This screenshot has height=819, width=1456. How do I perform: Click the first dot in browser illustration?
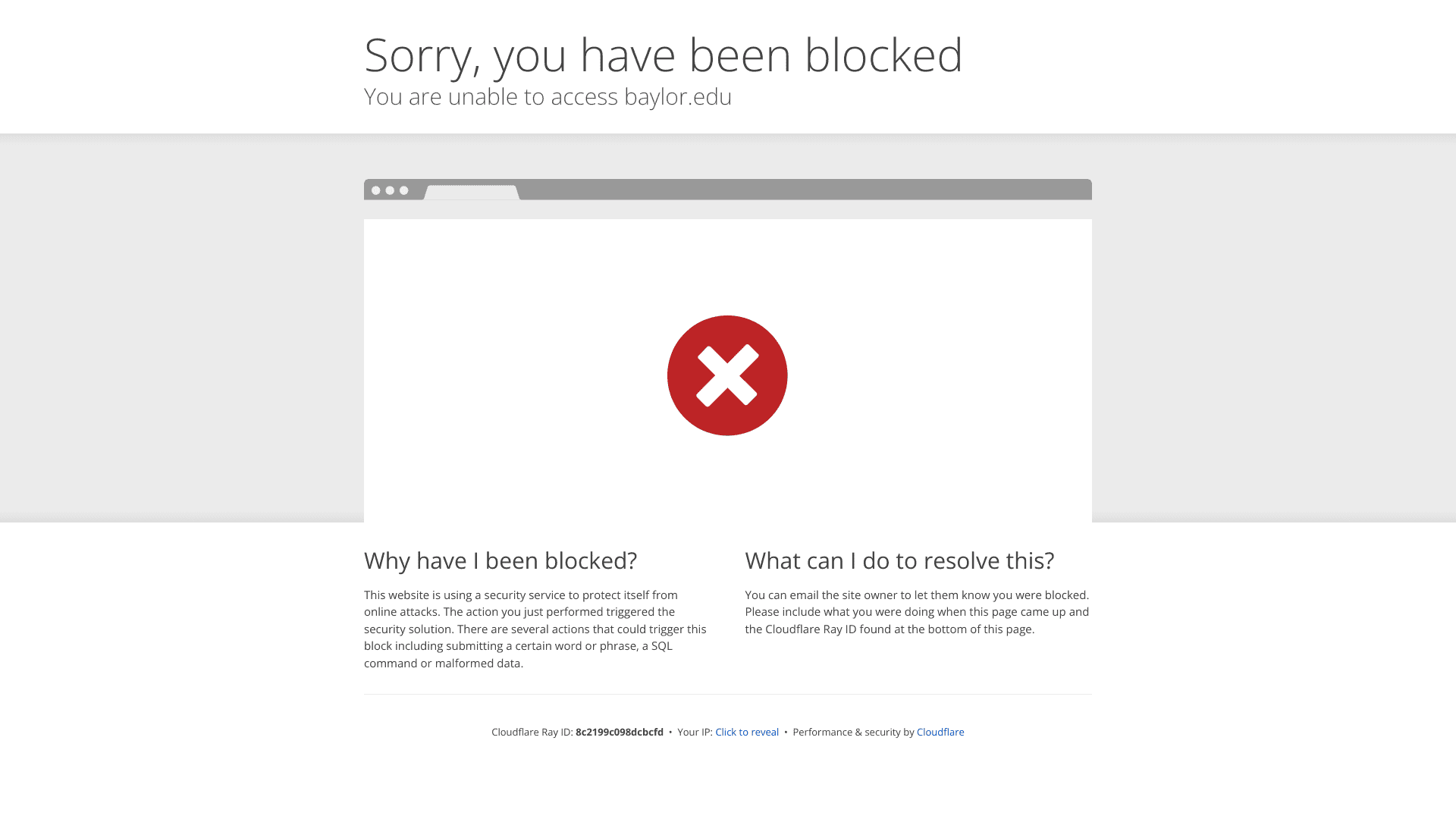click(x=376, y=190)
